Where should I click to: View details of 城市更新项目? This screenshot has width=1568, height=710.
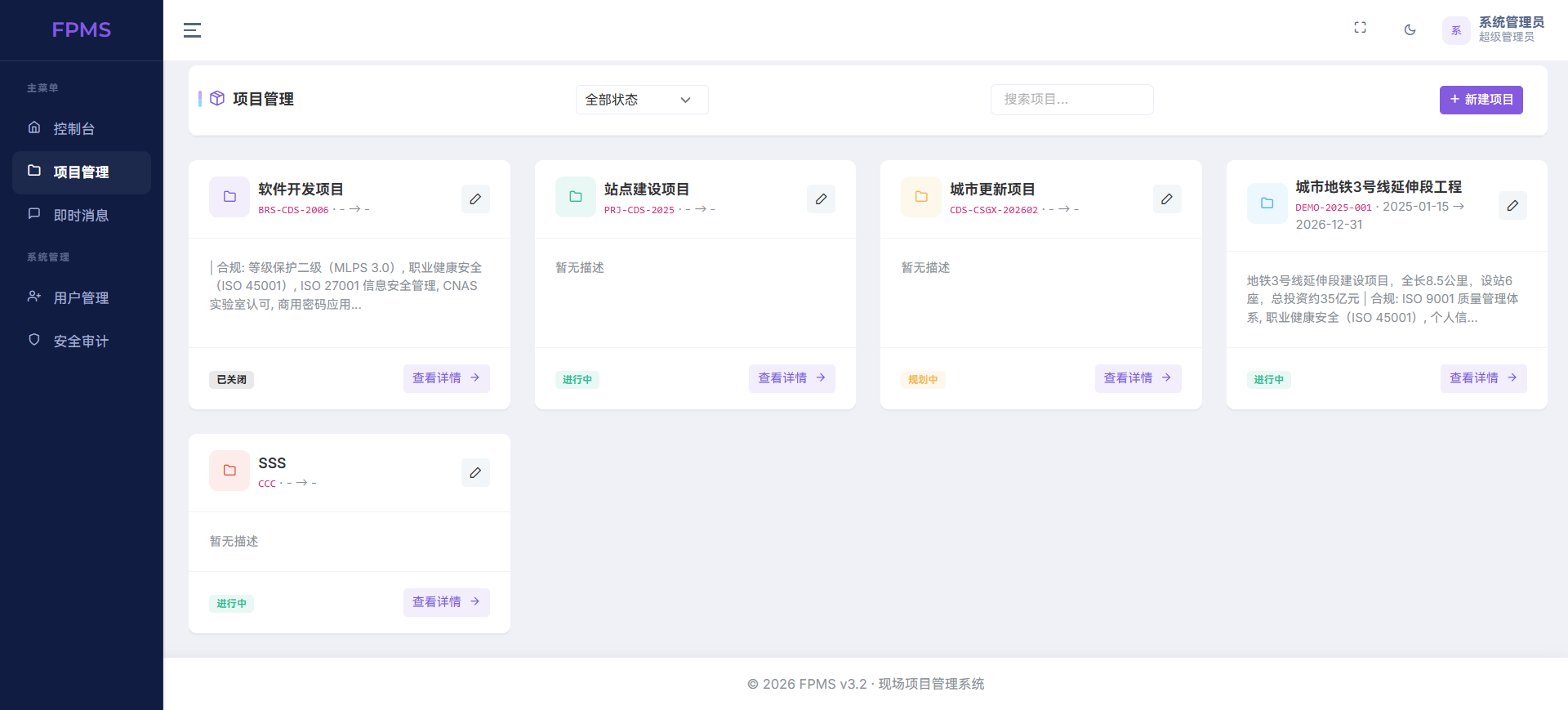[x=1137, y=378]
